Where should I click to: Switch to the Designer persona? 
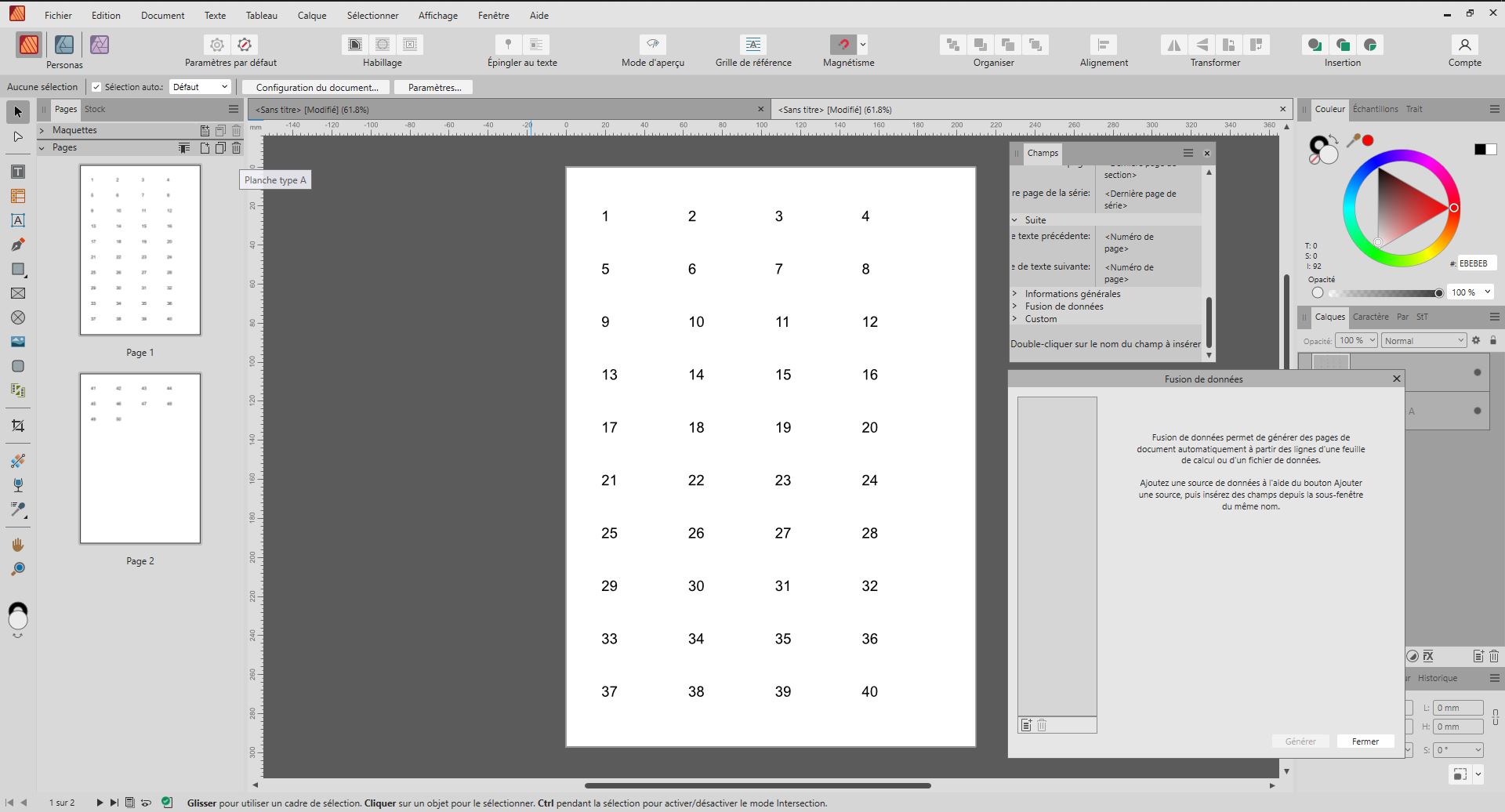pyautogui.click(x=64, y=45)
